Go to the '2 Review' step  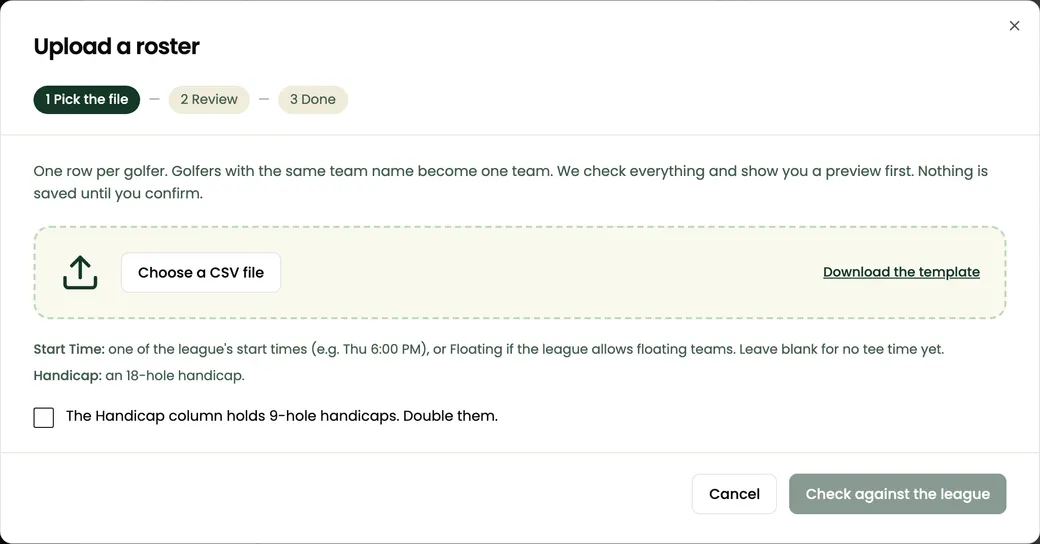pyautogui.click(x=209, y=100)
